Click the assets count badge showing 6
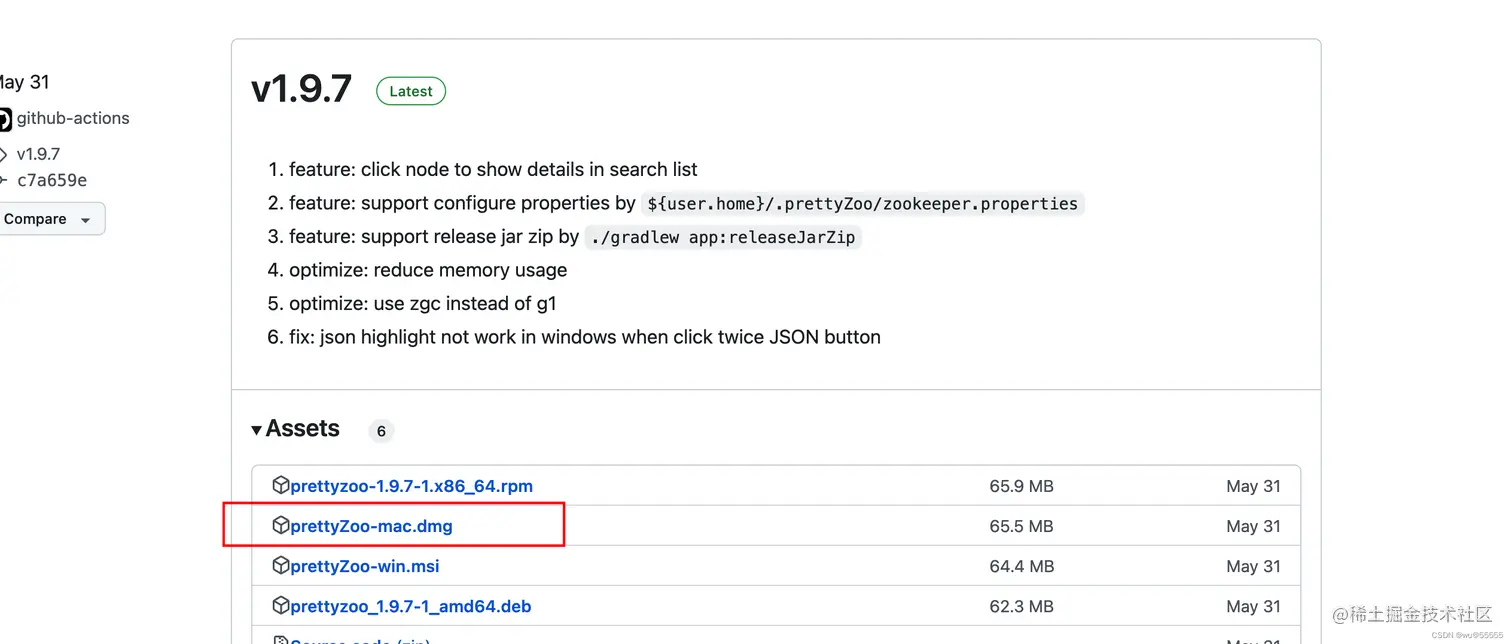This screenshot has height=644, width=1512. 380,431
